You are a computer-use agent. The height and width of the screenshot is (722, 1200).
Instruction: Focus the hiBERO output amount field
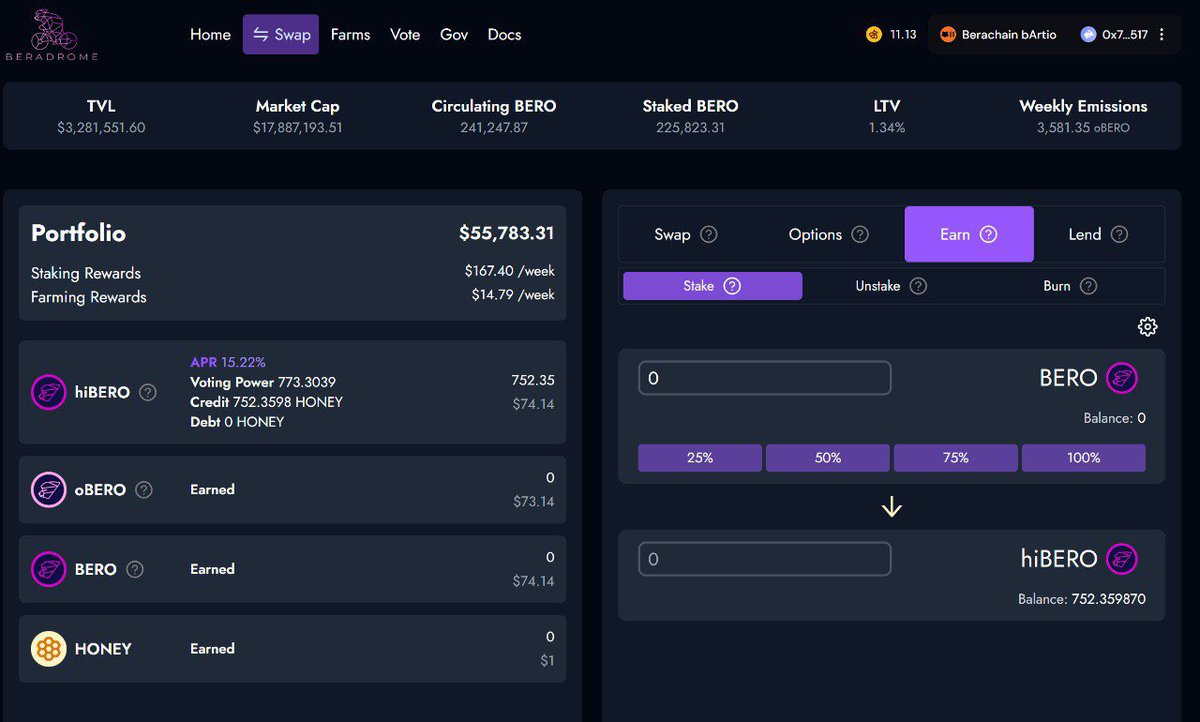765,559
